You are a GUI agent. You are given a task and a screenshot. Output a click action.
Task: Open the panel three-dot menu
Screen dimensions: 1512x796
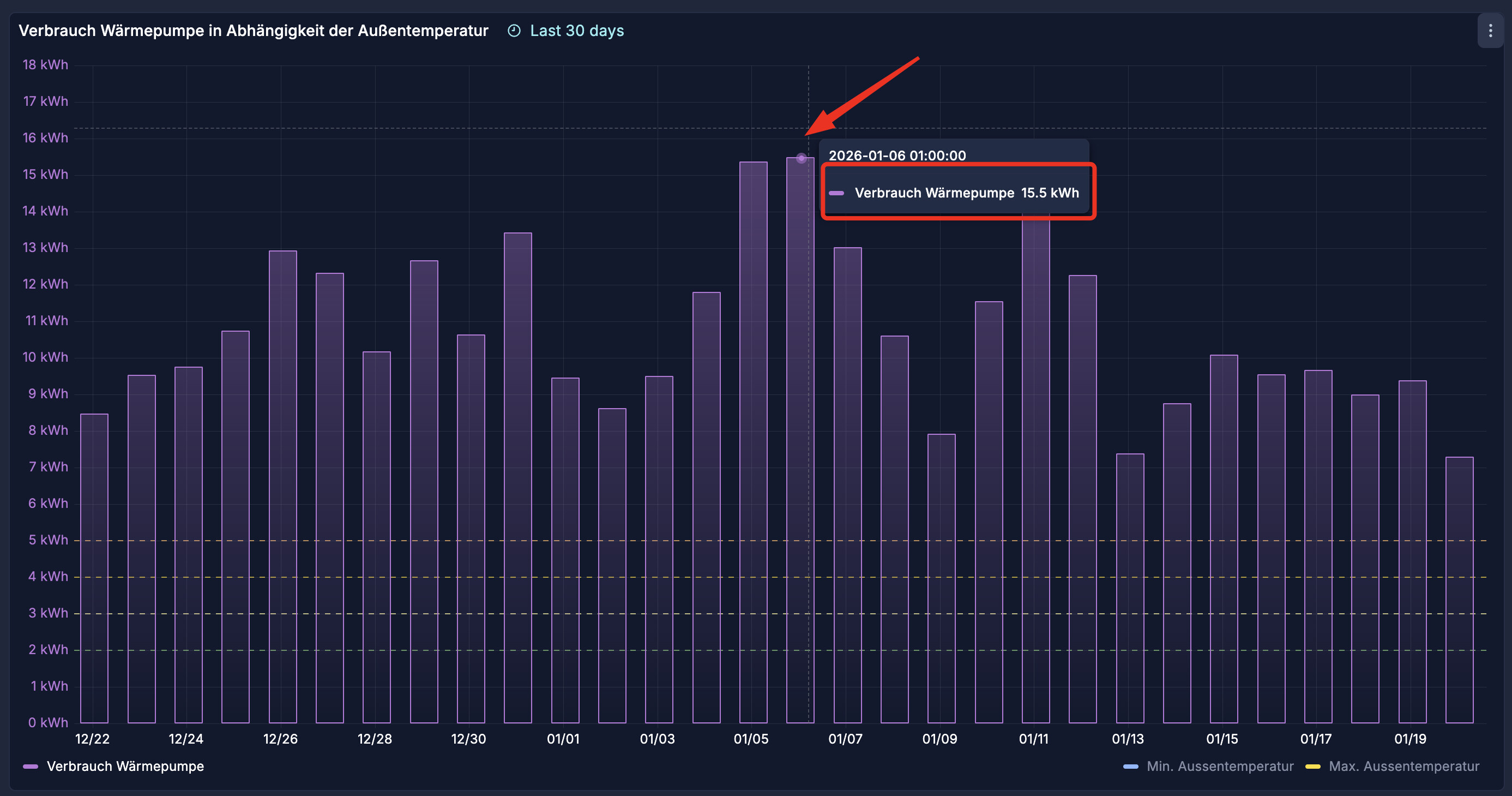(x=1490, y=31)
